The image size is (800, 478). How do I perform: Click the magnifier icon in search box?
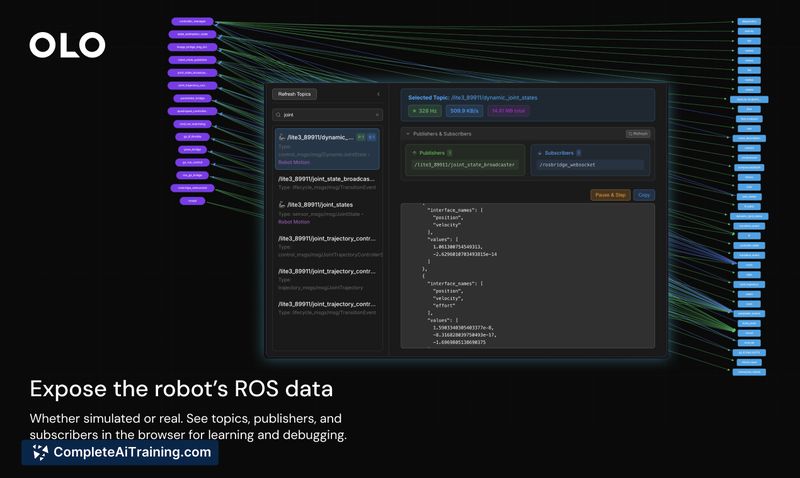click(x=278, y=115)
